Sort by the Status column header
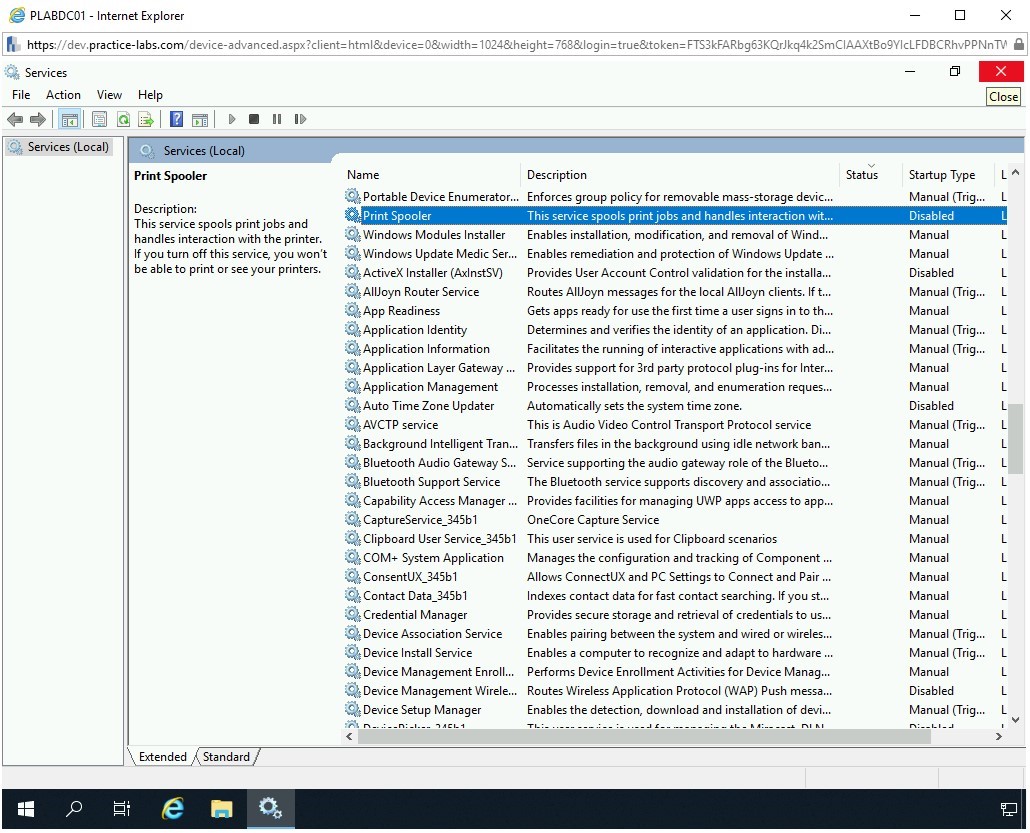 [x=861, y=175]
